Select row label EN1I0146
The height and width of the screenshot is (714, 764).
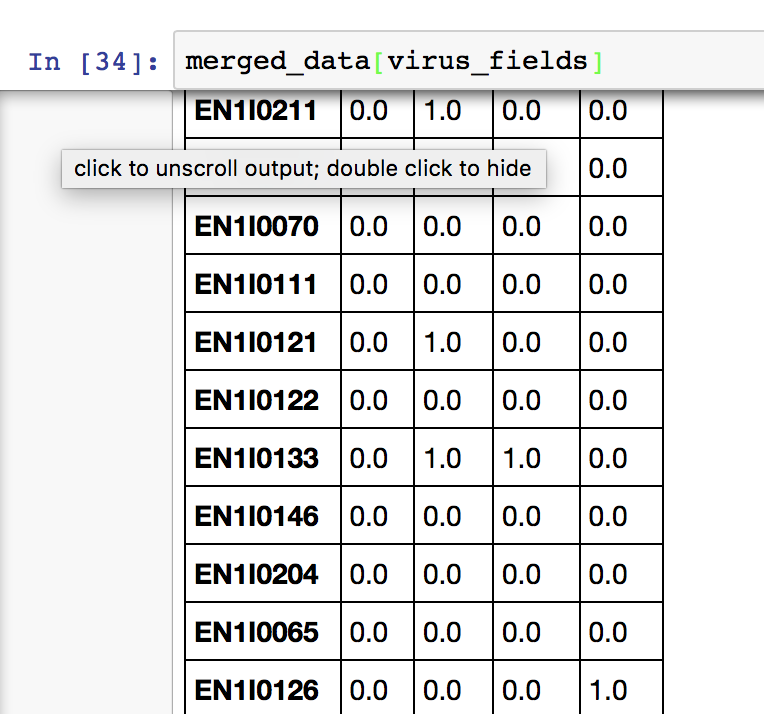256,516
